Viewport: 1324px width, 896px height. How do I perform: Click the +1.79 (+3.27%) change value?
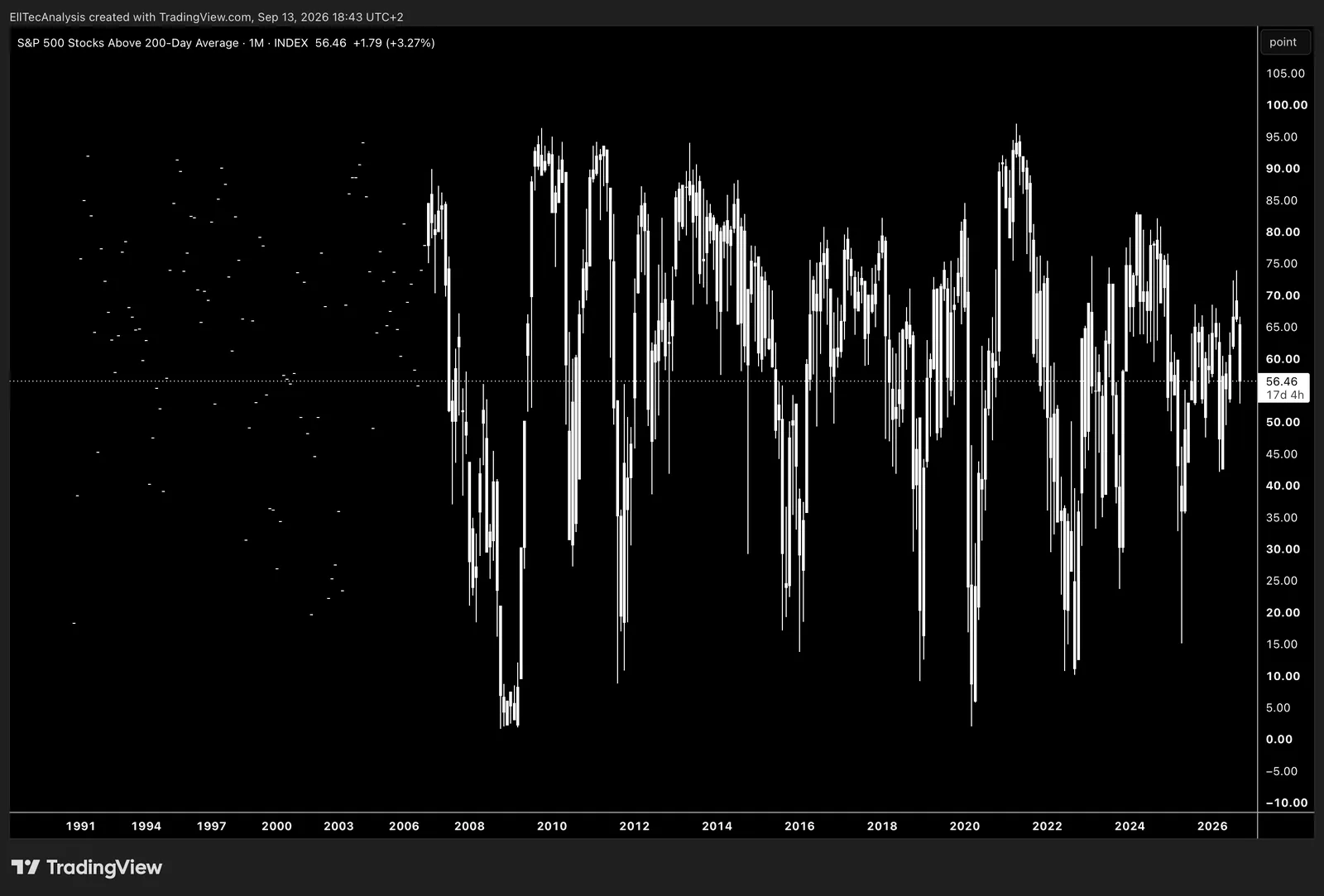click(x=394, y=43)
